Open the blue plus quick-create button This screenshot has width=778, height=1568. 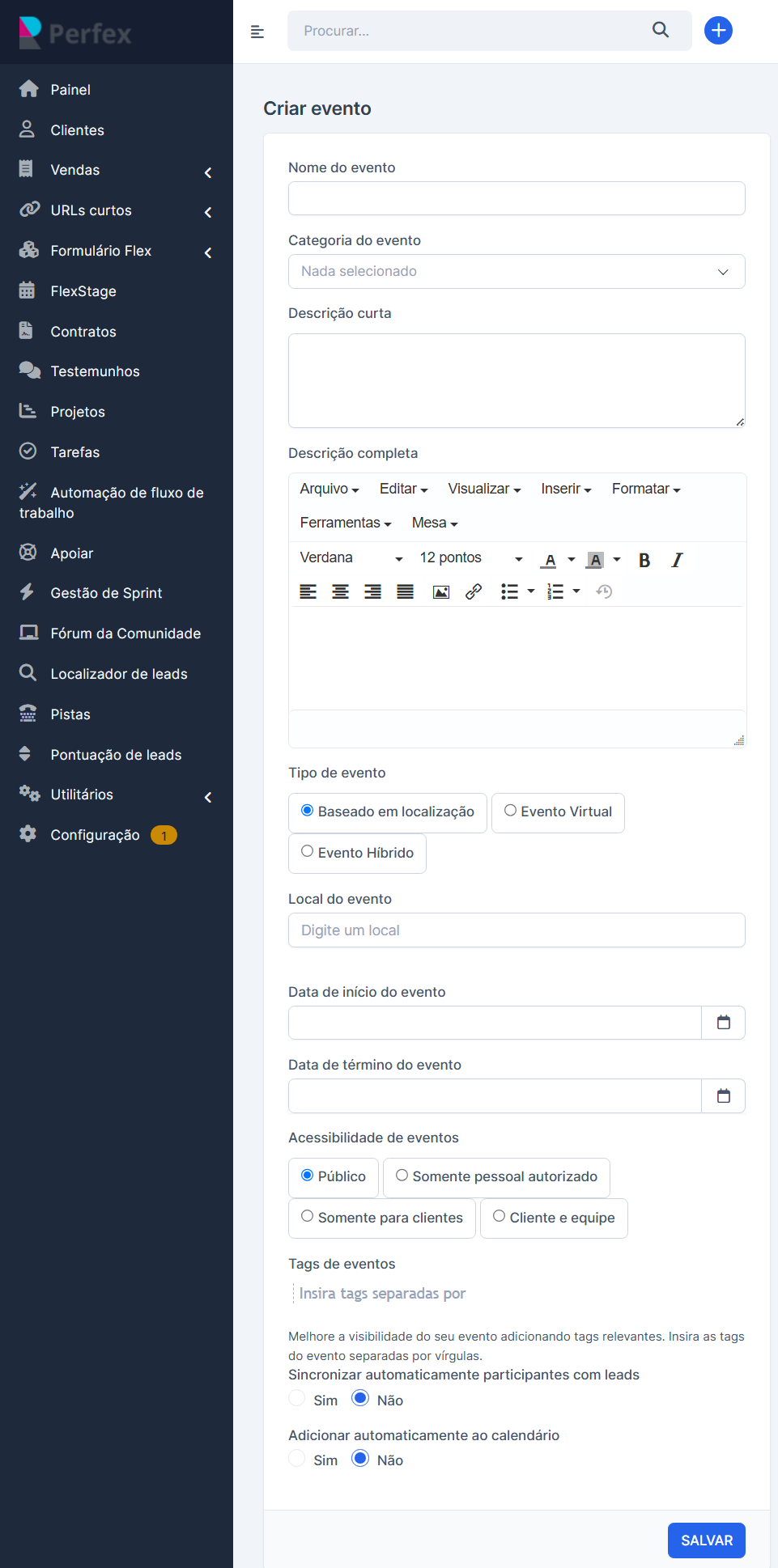718,31
